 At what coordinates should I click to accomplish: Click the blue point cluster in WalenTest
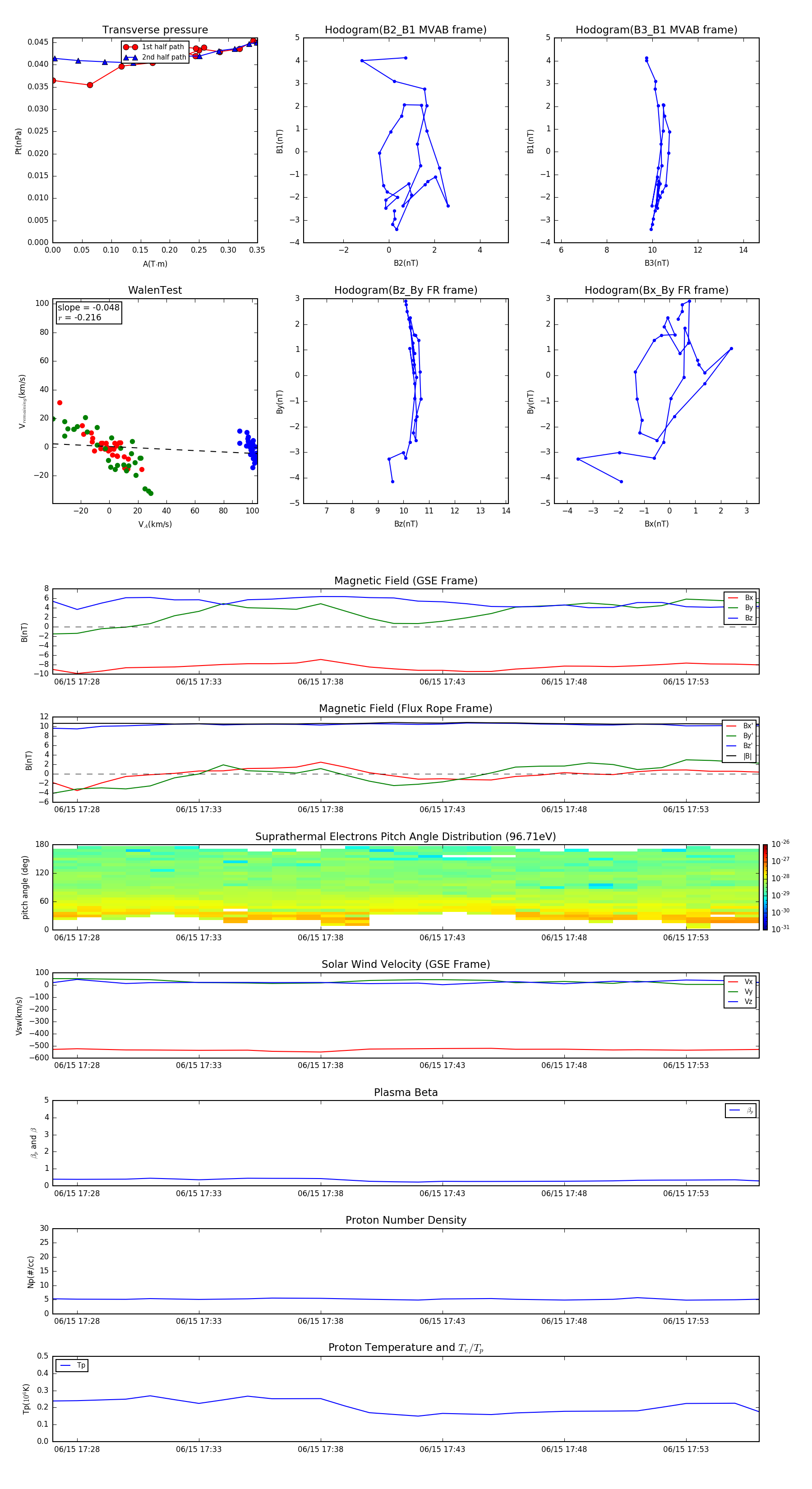pos(249,448)
